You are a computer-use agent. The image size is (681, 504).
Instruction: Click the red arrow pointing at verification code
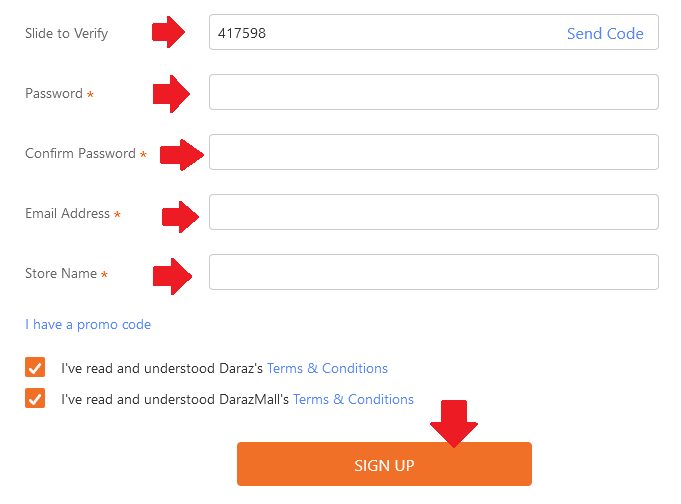pyautogui.click(x=170, y=32)
